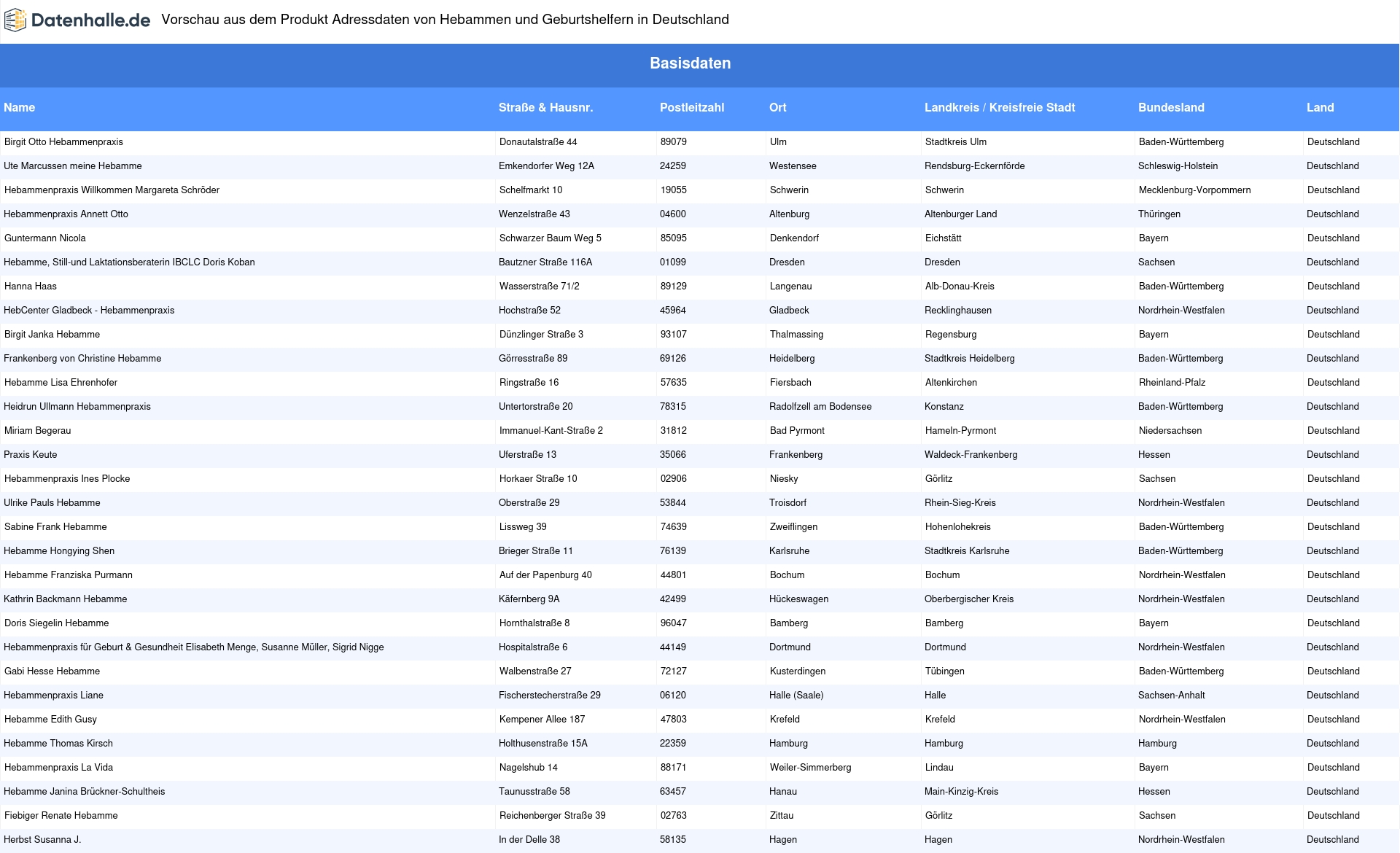1400x853 pixels.
Task: Click the name Gabi Hesse Hebamme
Action: click(x=52, y=671)
